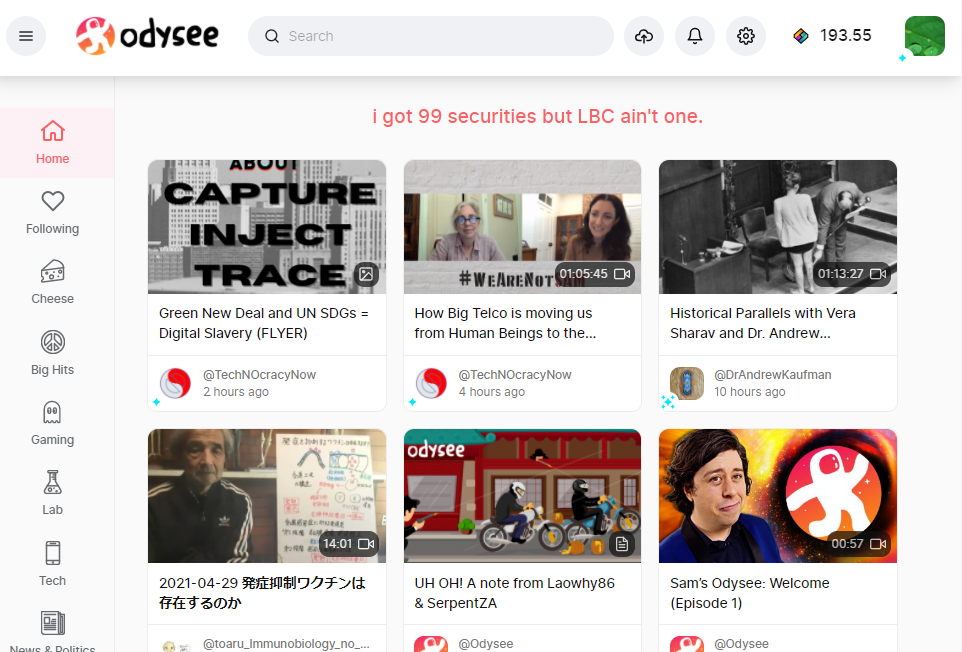This screenshot has width=962, height=652.
Task: Open the notifications bell
Action: [x=695, y=36]
